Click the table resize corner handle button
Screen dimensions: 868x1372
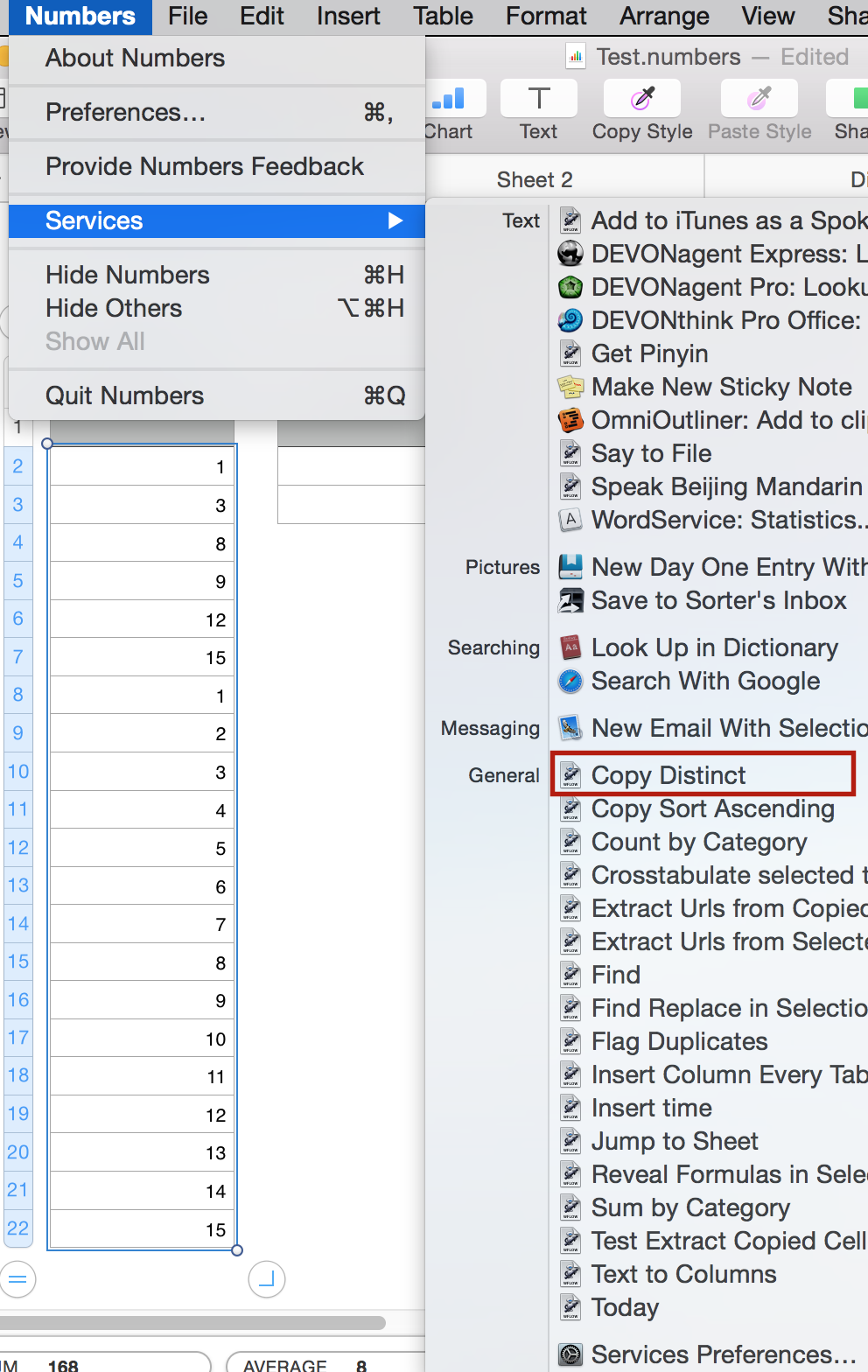[267, 1280]
